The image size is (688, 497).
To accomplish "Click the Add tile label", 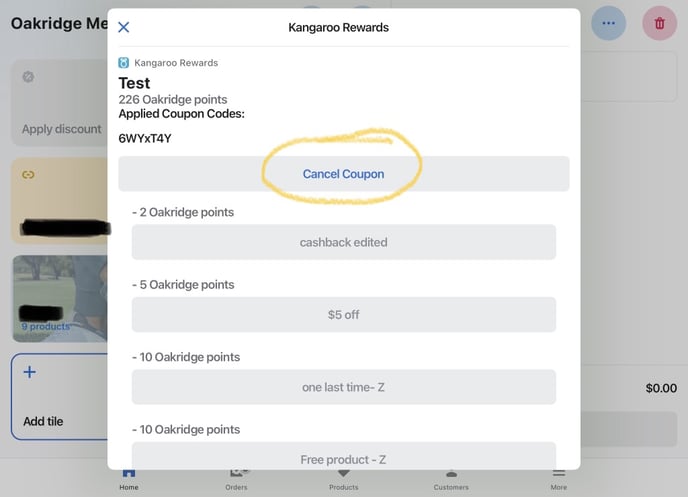I will point(43,421).
